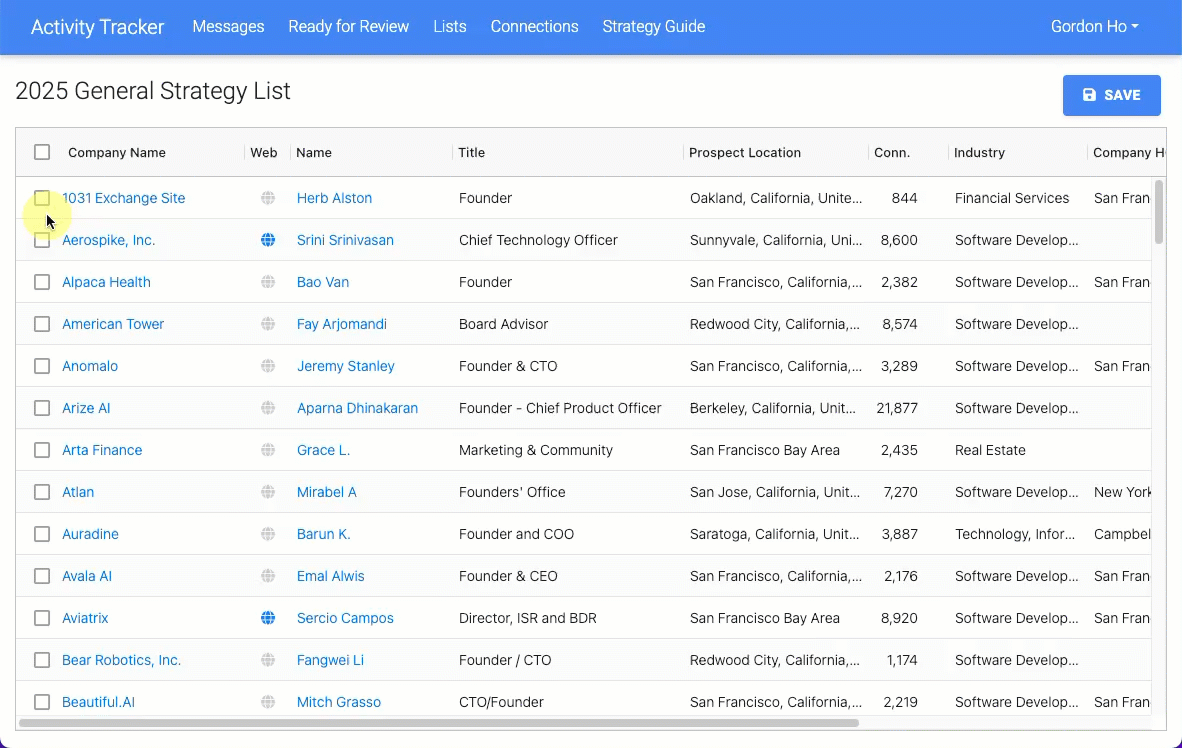This screenshot has width=1182, height=748.
Task: Check the checkbox next to Arize AI
Action: point(42,408)
